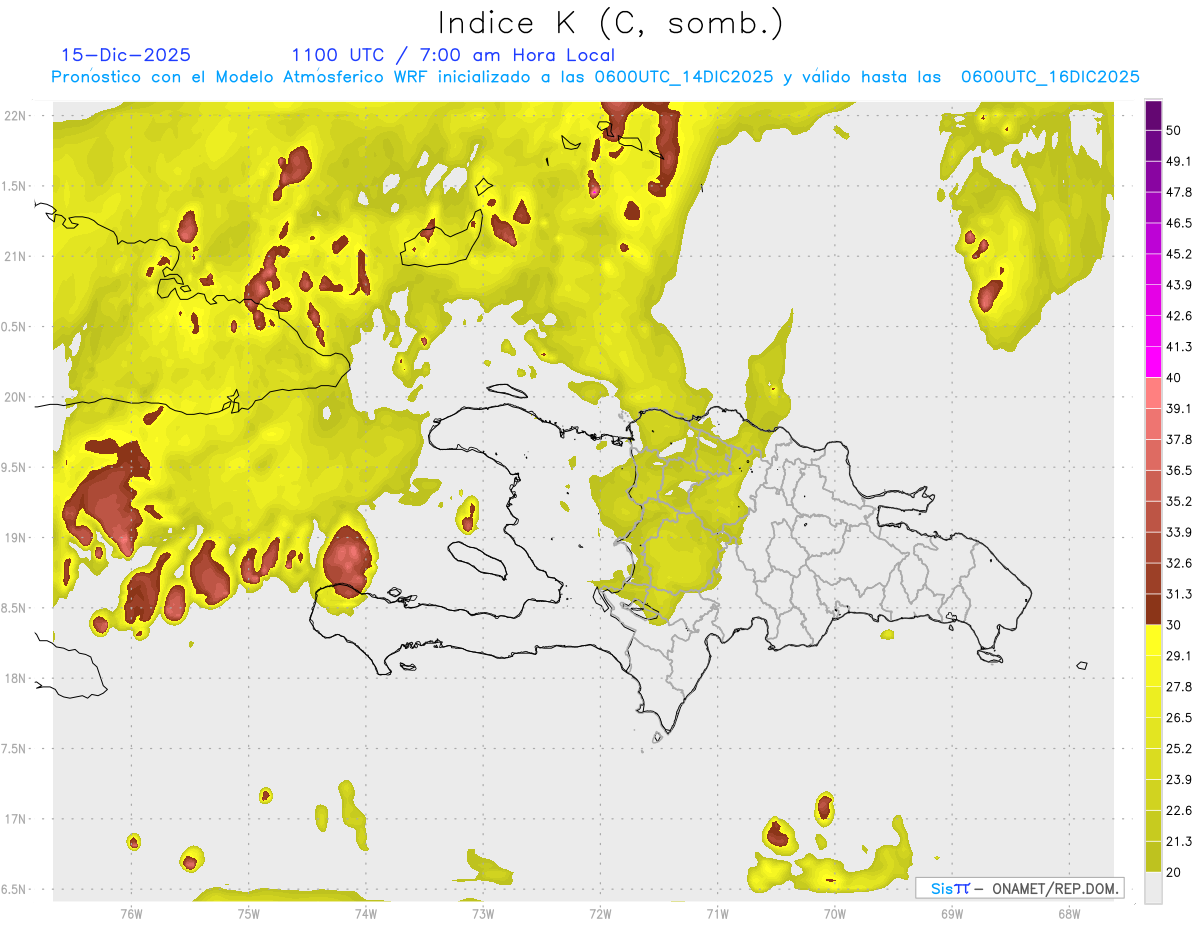Pick the bright yellow swatch between 29.1 and 30
This screenshot has width=1200, height=927.
point(1153,640)
